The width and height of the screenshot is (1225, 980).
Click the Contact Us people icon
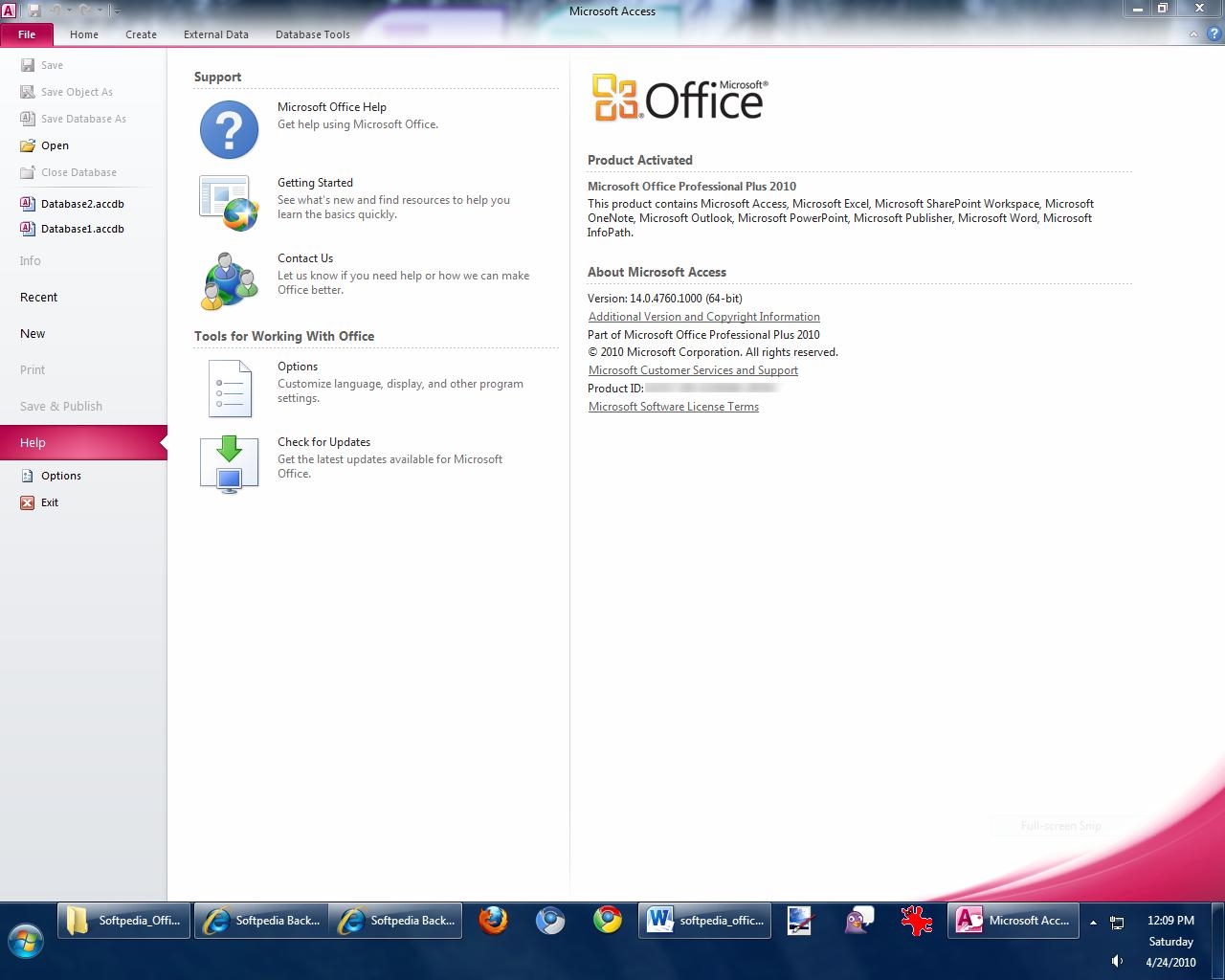pos(229,280)
